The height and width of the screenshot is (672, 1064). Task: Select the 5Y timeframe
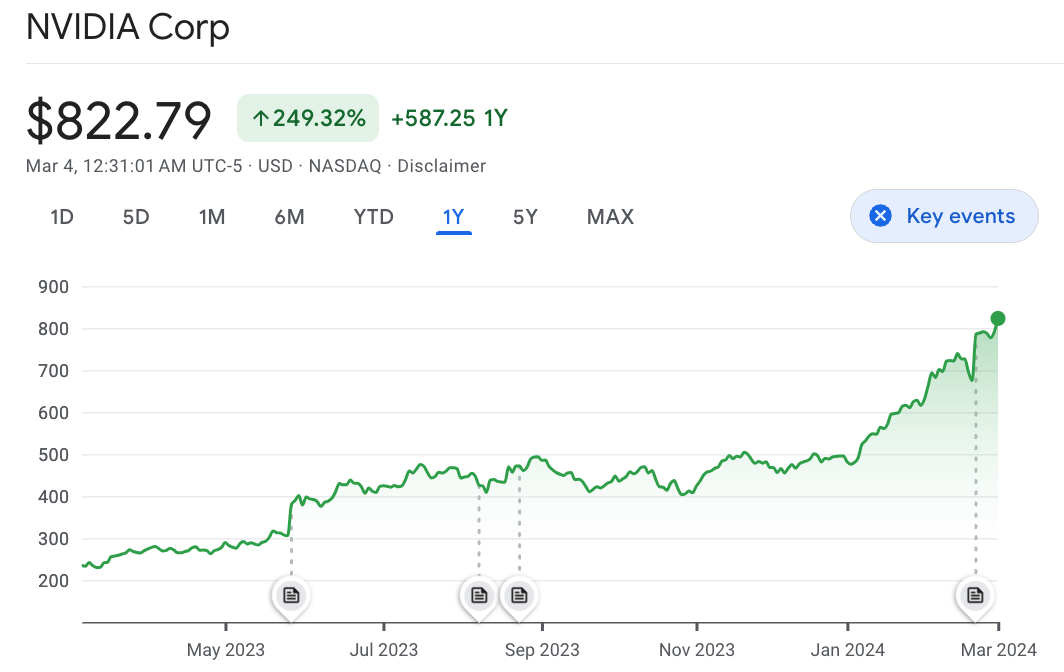coord(525,216)
